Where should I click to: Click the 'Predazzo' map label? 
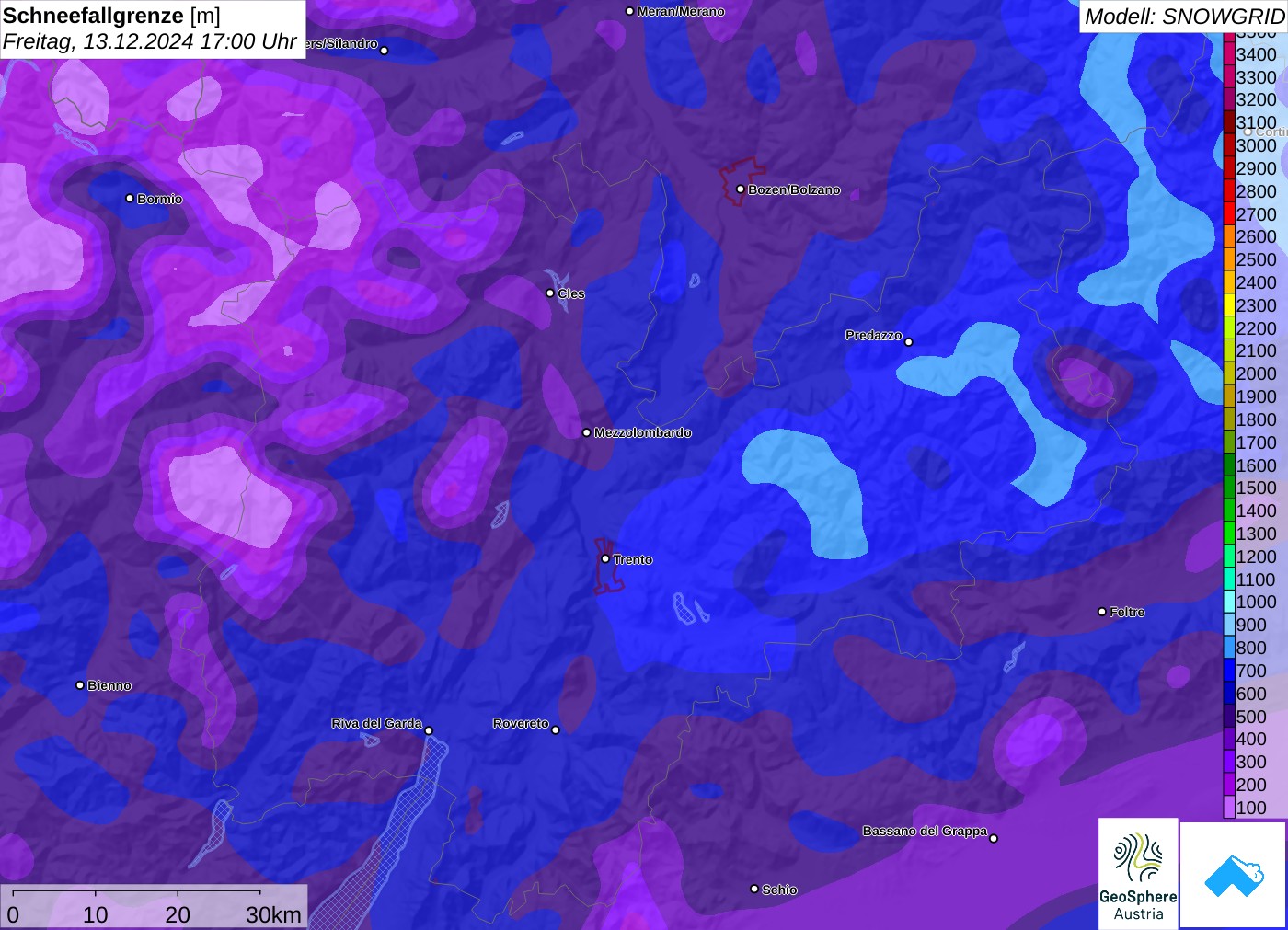(874, 335)
